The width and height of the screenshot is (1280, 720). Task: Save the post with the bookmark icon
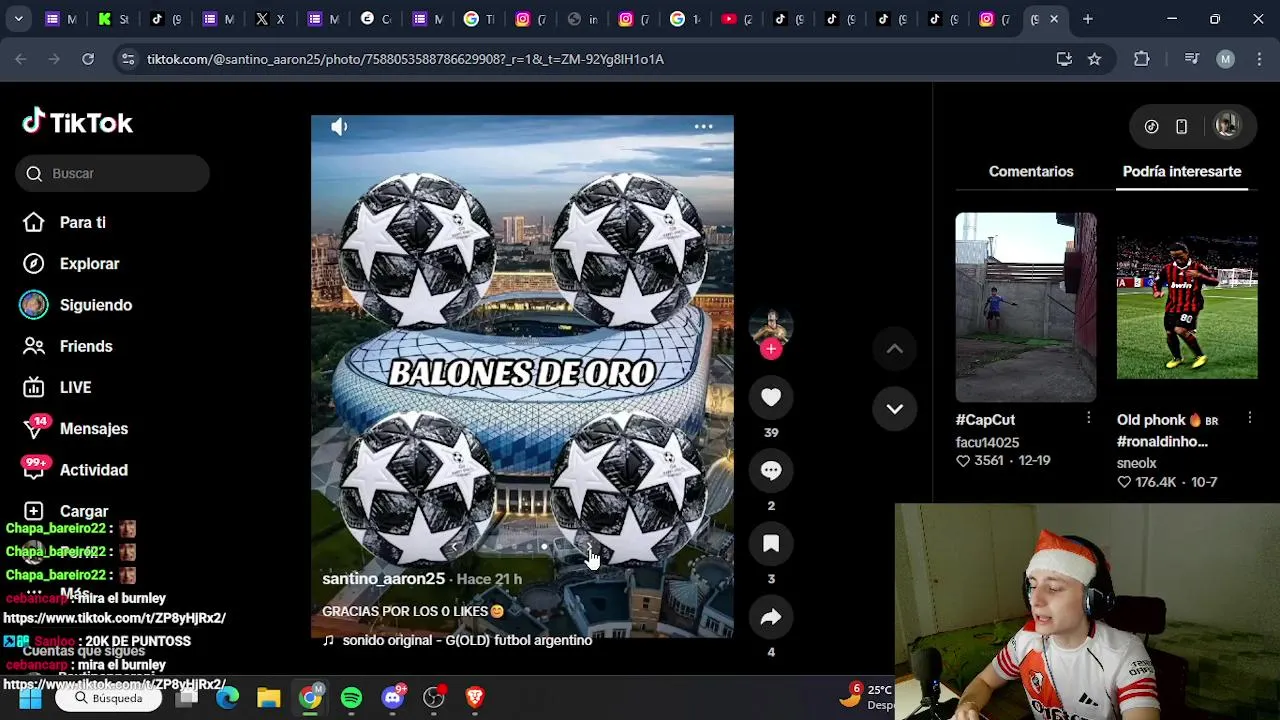pos(771,543)
